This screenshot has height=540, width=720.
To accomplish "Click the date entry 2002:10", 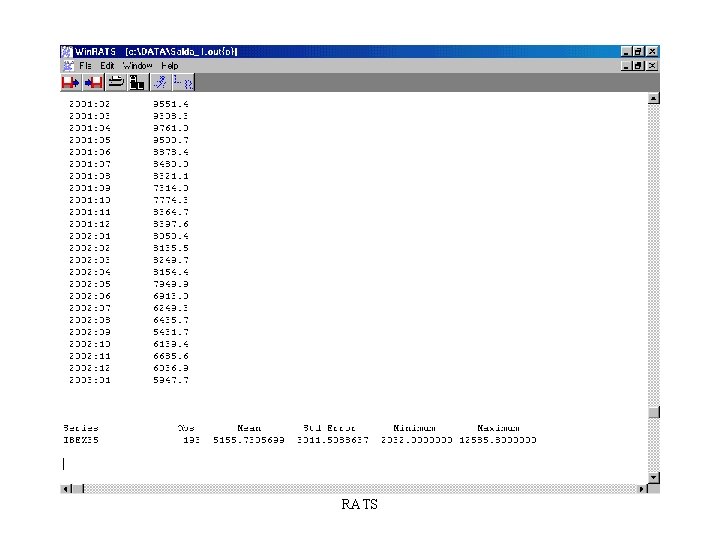I will point(90,344).
